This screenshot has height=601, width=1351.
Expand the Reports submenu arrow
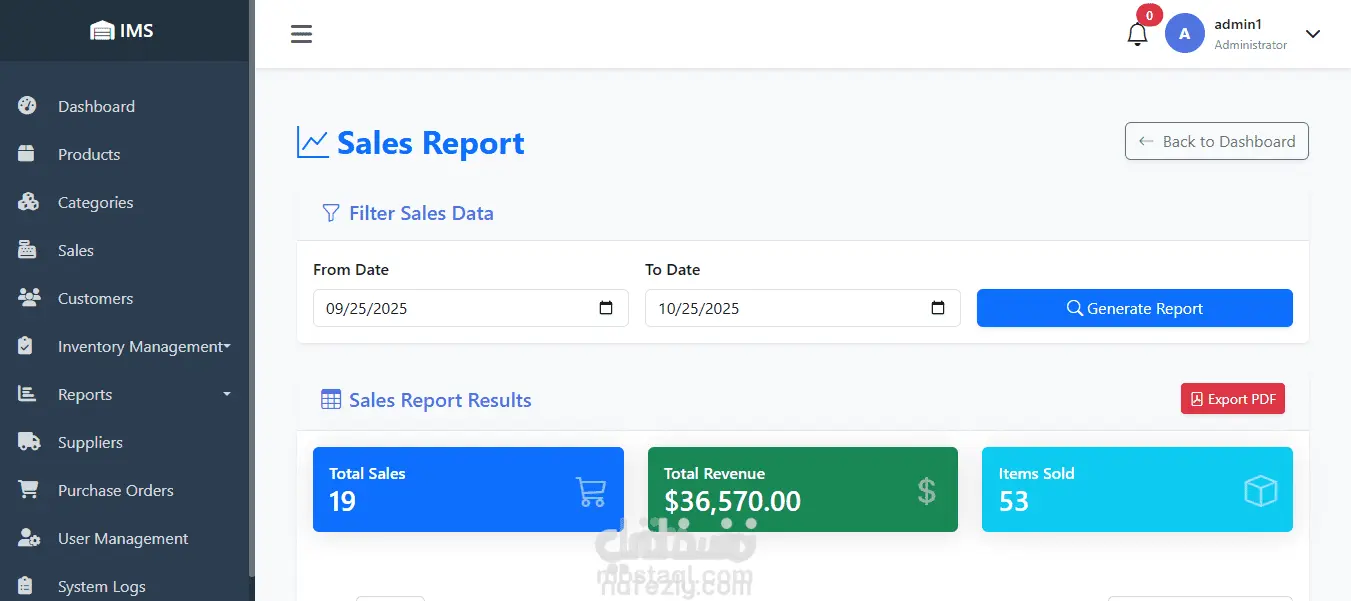point(227,394)
